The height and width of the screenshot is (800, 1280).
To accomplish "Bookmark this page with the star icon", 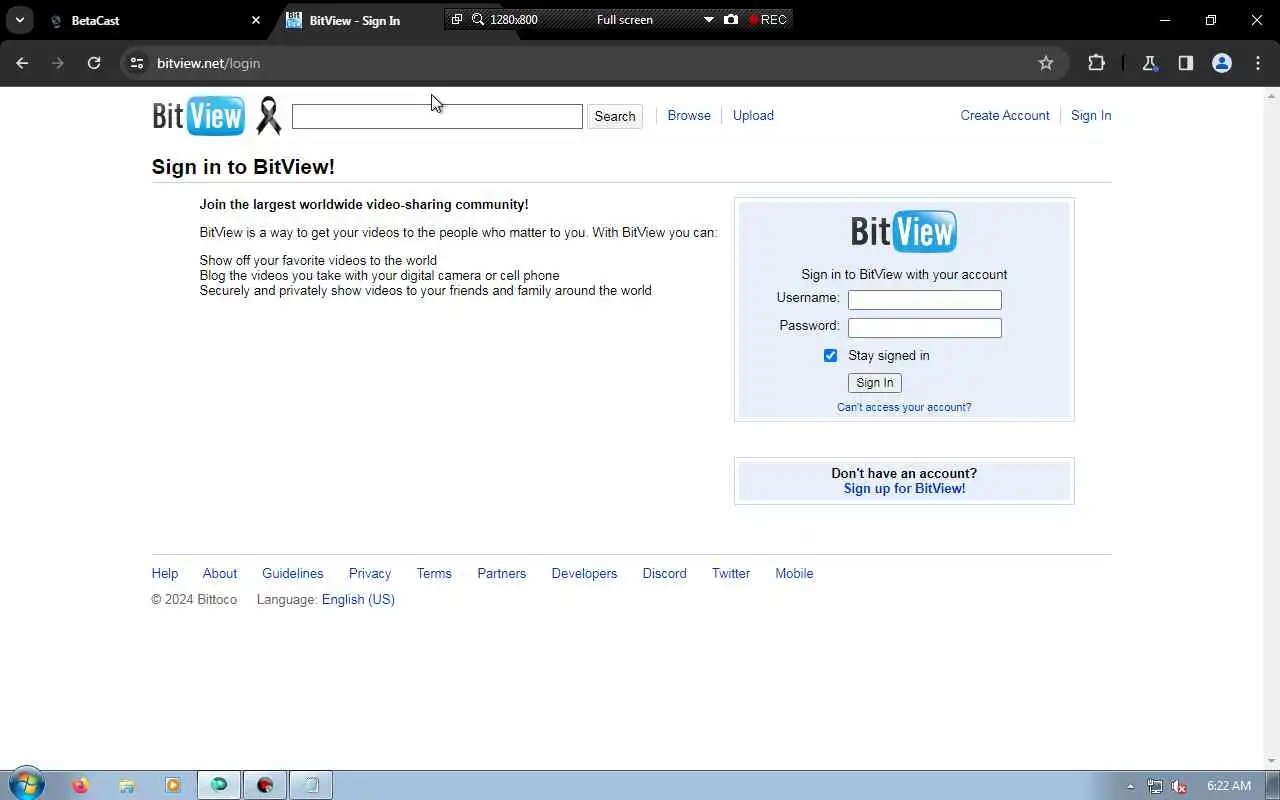I will (1046, 63).
